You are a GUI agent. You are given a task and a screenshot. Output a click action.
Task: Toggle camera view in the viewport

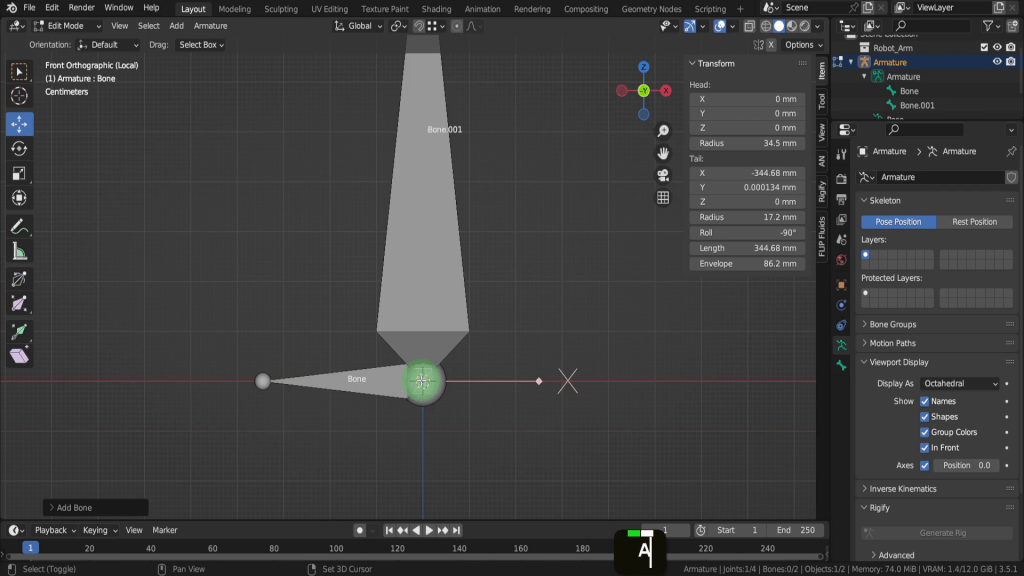tap(663, 175)
